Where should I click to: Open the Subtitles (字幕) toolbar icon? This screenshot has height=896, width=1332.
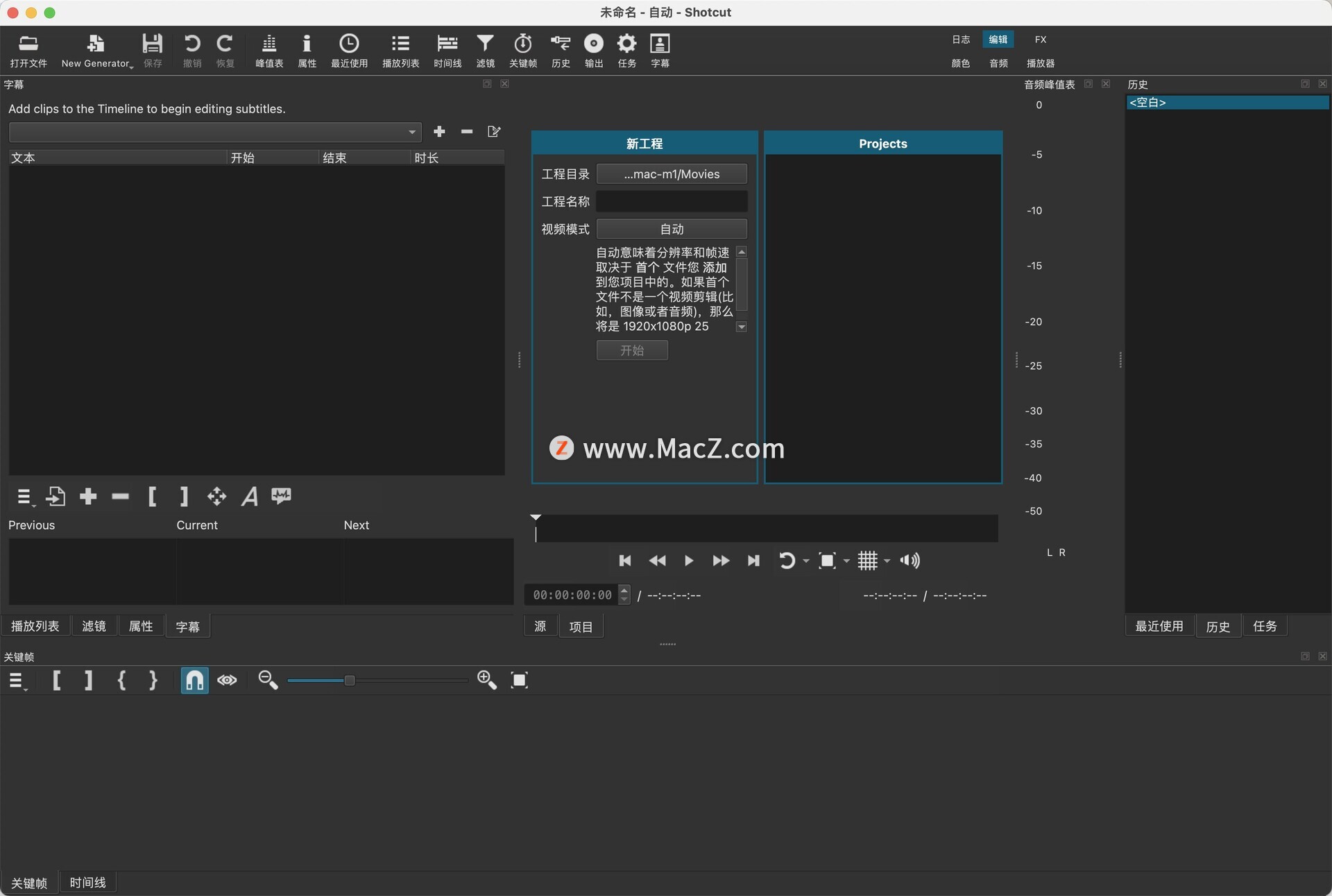(x=660, y=51)
